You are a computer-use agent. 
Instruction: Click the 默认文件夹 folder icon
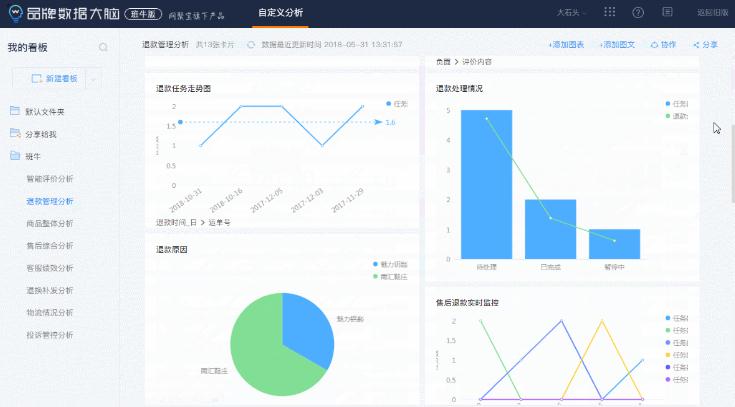click(x=15, y=111)
